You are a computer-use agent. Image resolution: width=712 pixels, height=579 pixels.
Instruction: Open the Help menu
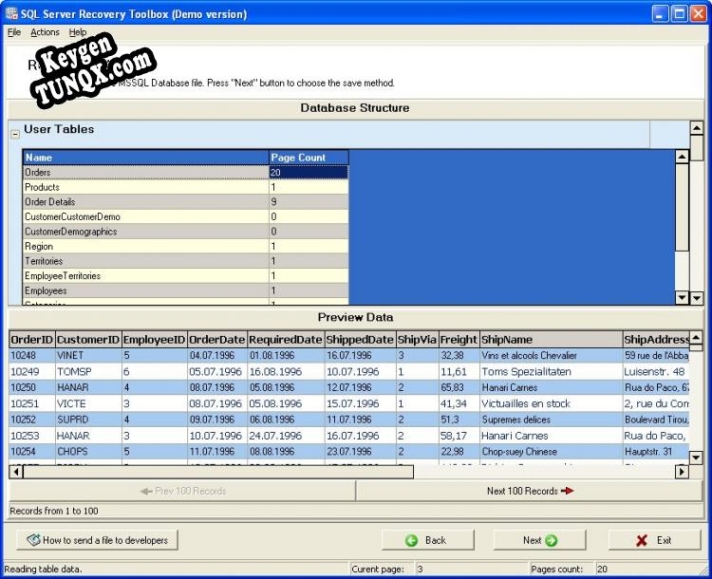click(x=78, y=32)
